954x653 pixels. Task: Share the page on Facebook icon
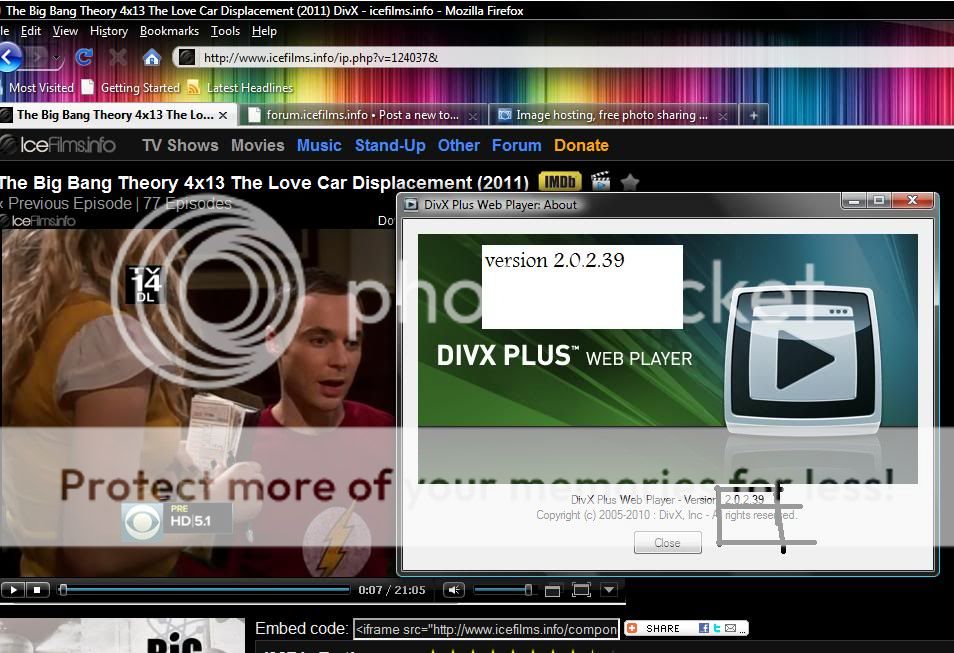[704, 628]
